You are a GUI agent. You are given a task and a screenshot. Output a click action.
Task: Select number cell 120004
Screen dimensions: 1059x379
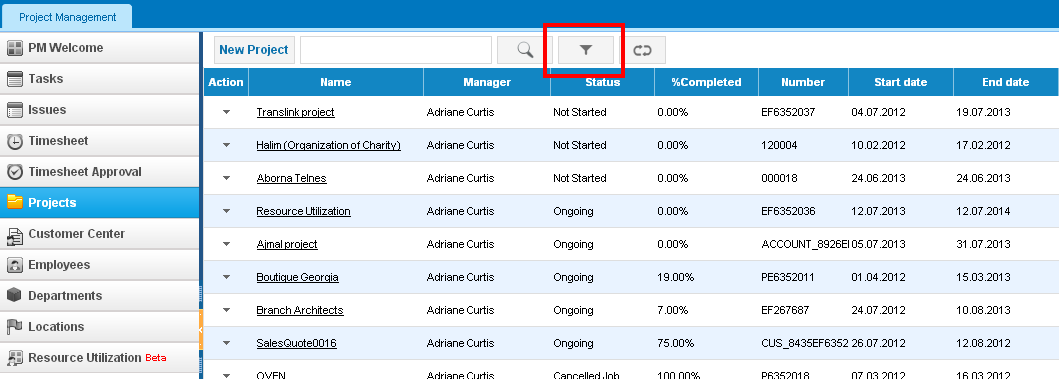pos(778,145)
